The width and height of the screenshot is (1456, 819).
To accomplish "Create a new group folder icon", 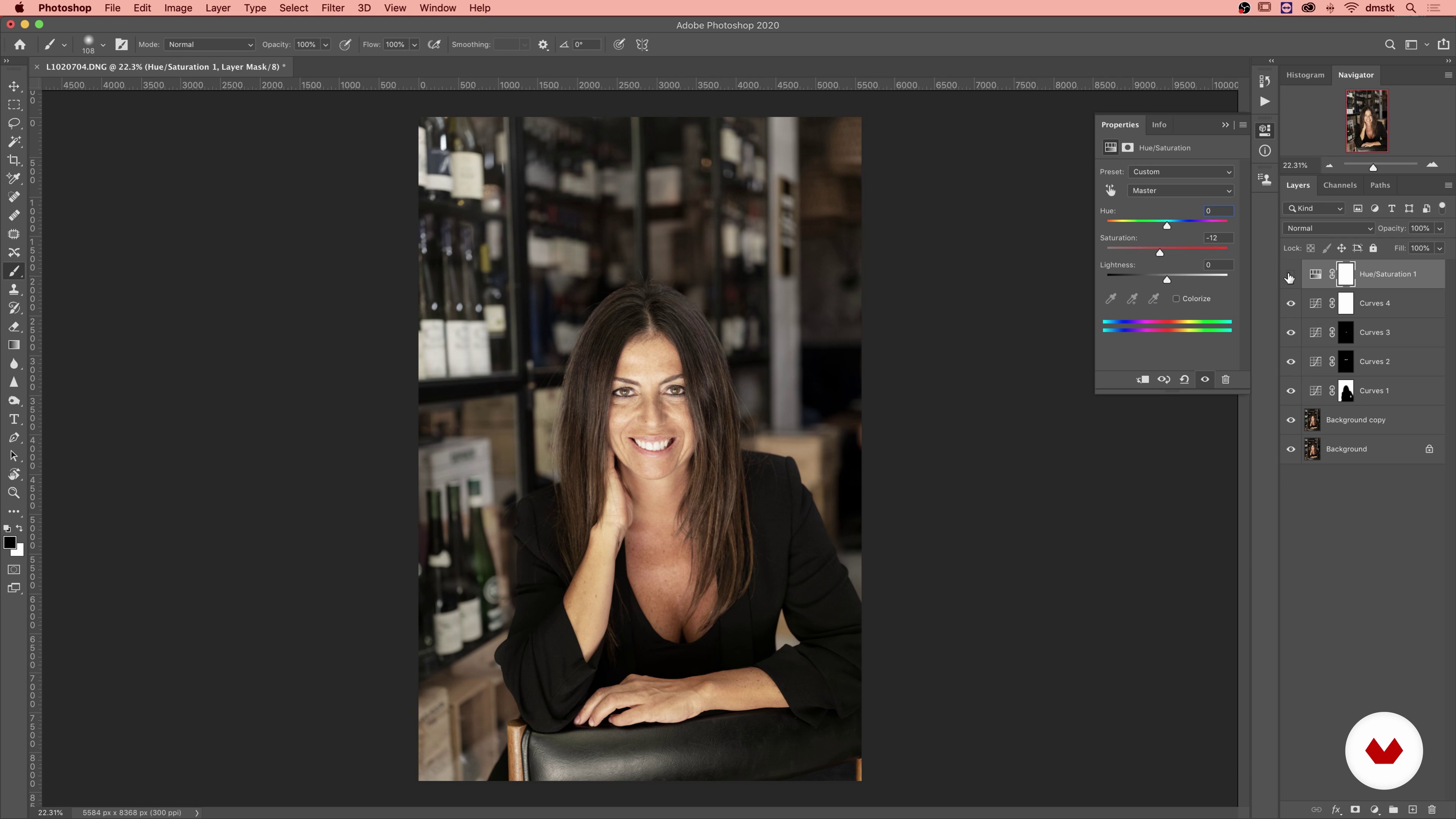I will click(x=1393, y=810).
